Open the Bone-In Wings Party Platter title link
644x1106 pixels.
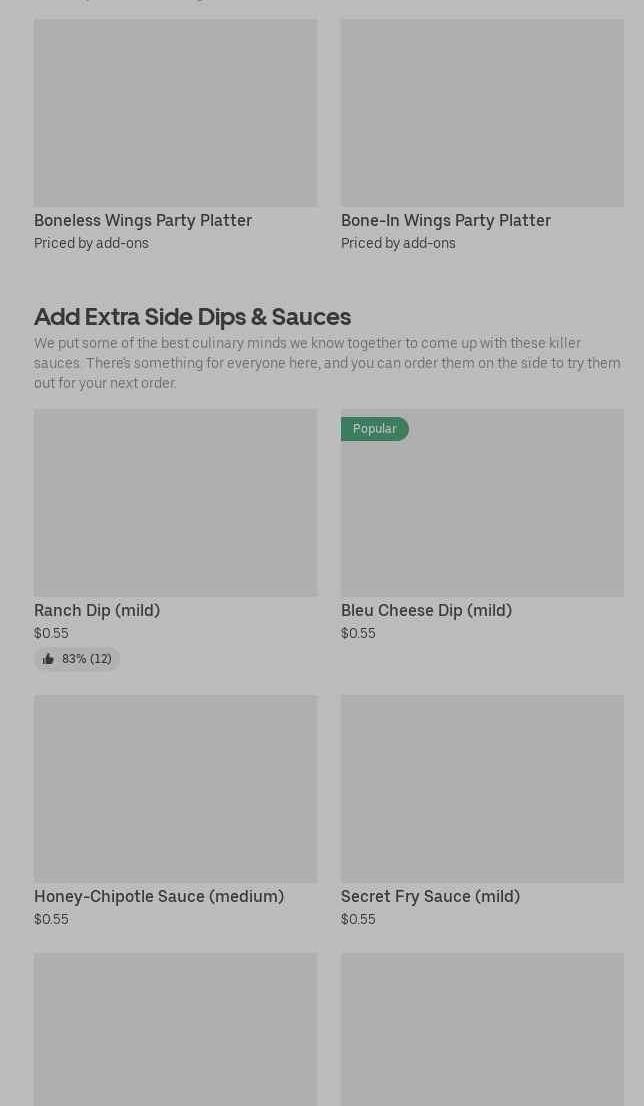pos(446,220)
